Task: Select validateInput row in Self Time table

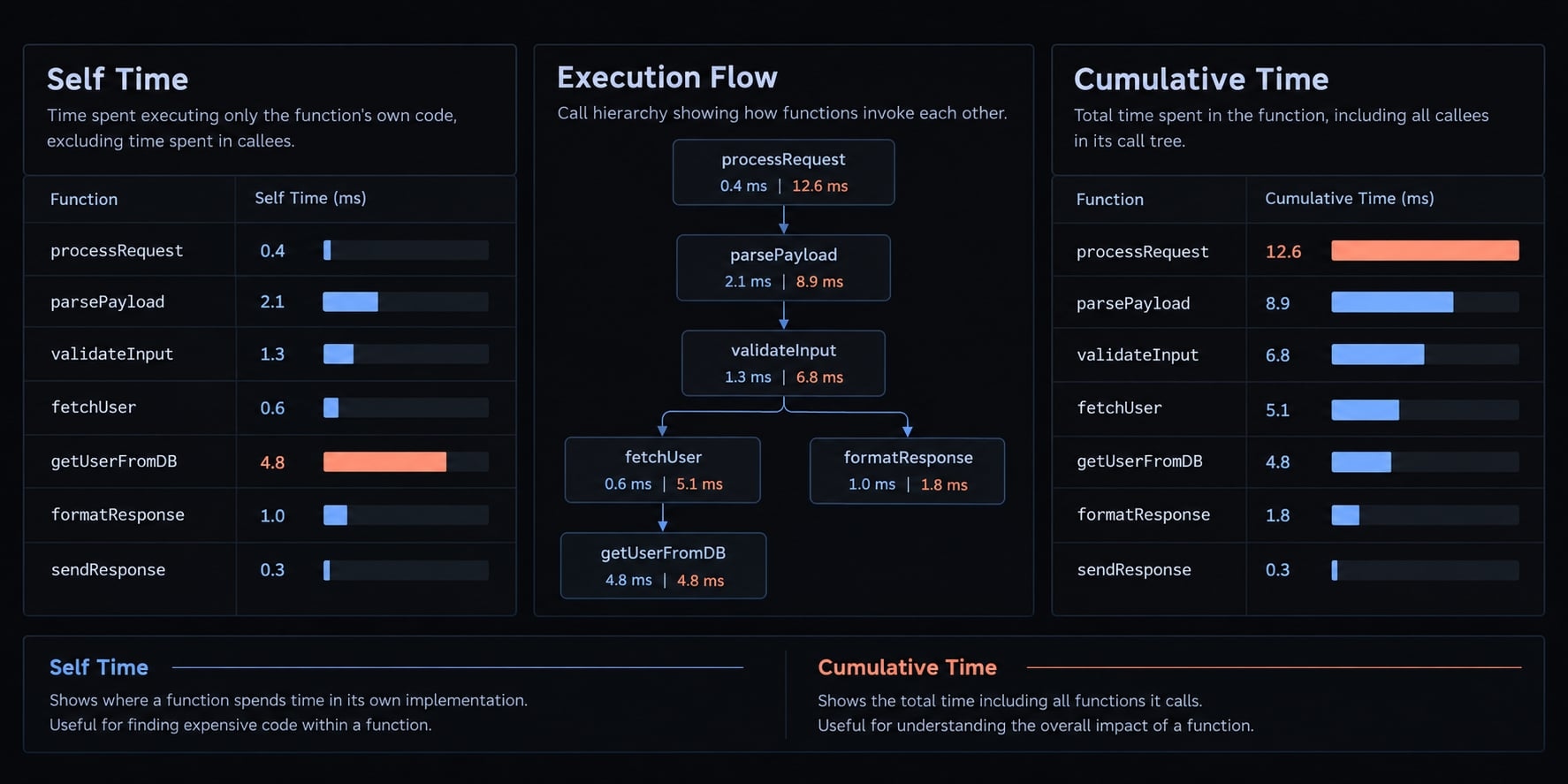Action: pos(270,354)
